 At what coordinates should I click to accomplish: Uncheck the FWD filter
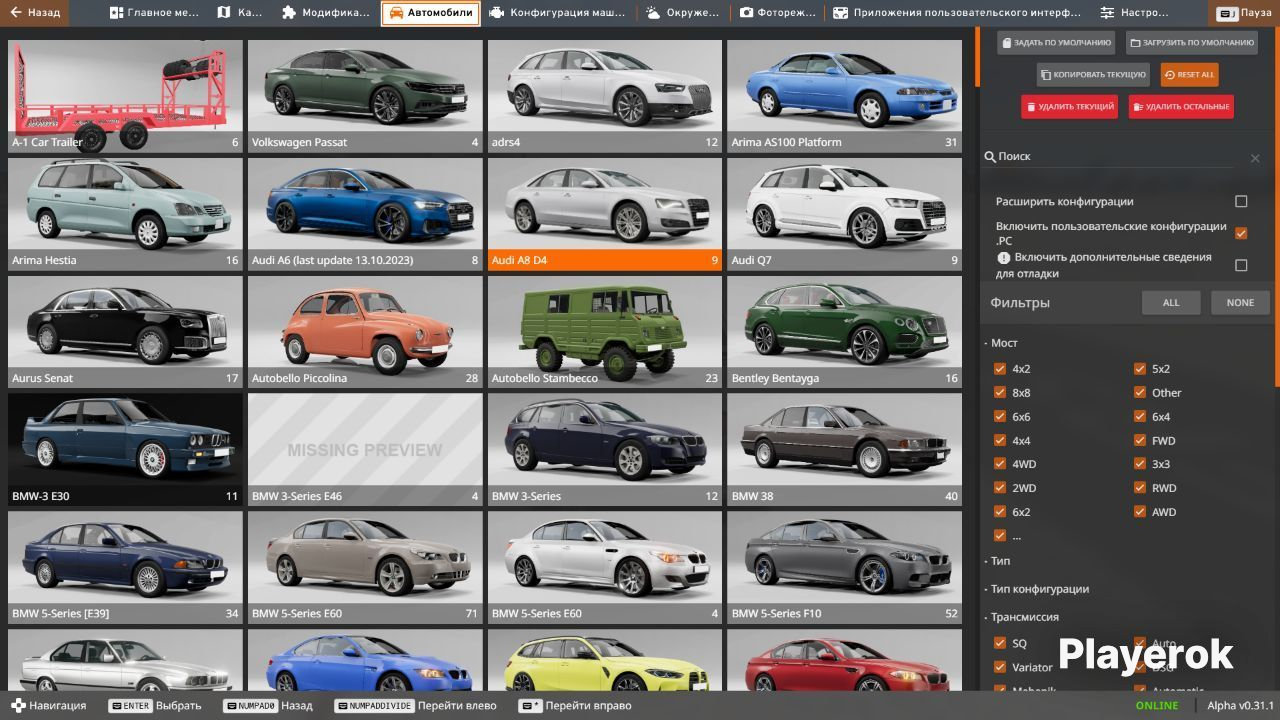pyautogui.click(x=1140, y=440)
